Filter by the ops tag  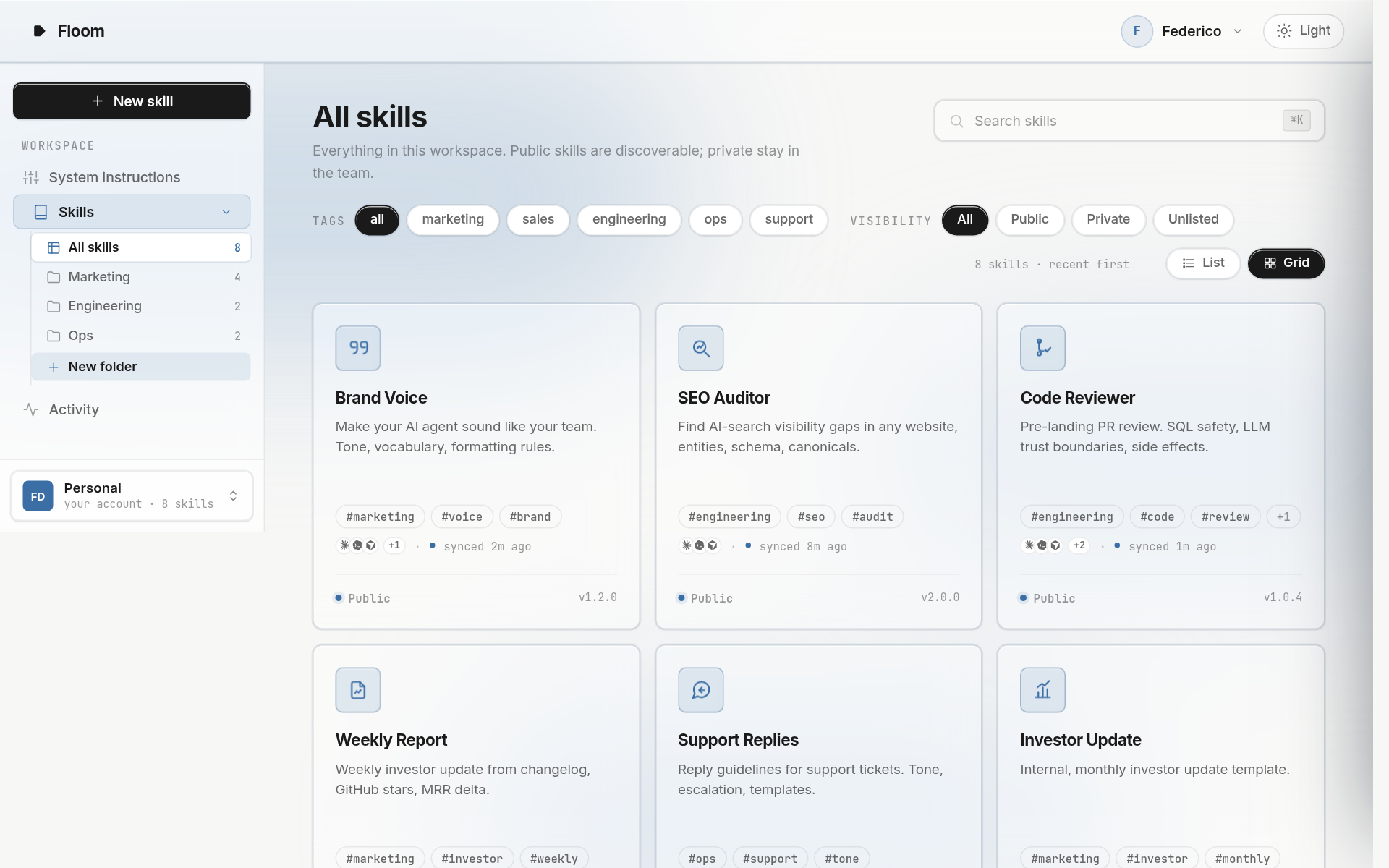(715, 220)
